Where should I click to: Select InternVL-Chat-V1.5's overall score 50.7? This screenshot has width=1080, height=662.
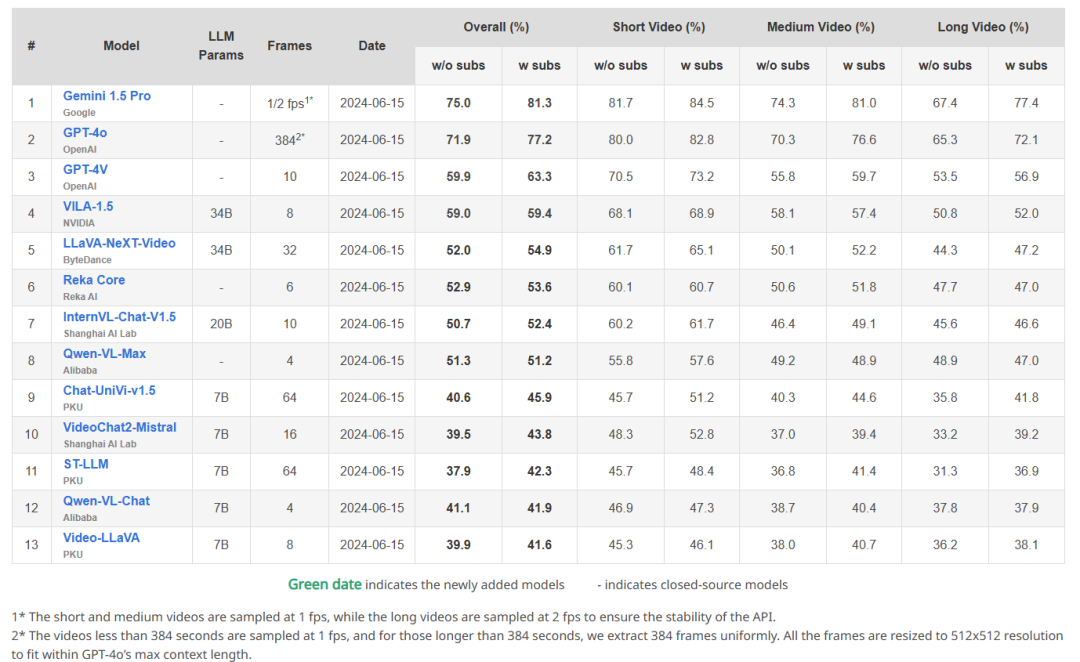point(458,324)
